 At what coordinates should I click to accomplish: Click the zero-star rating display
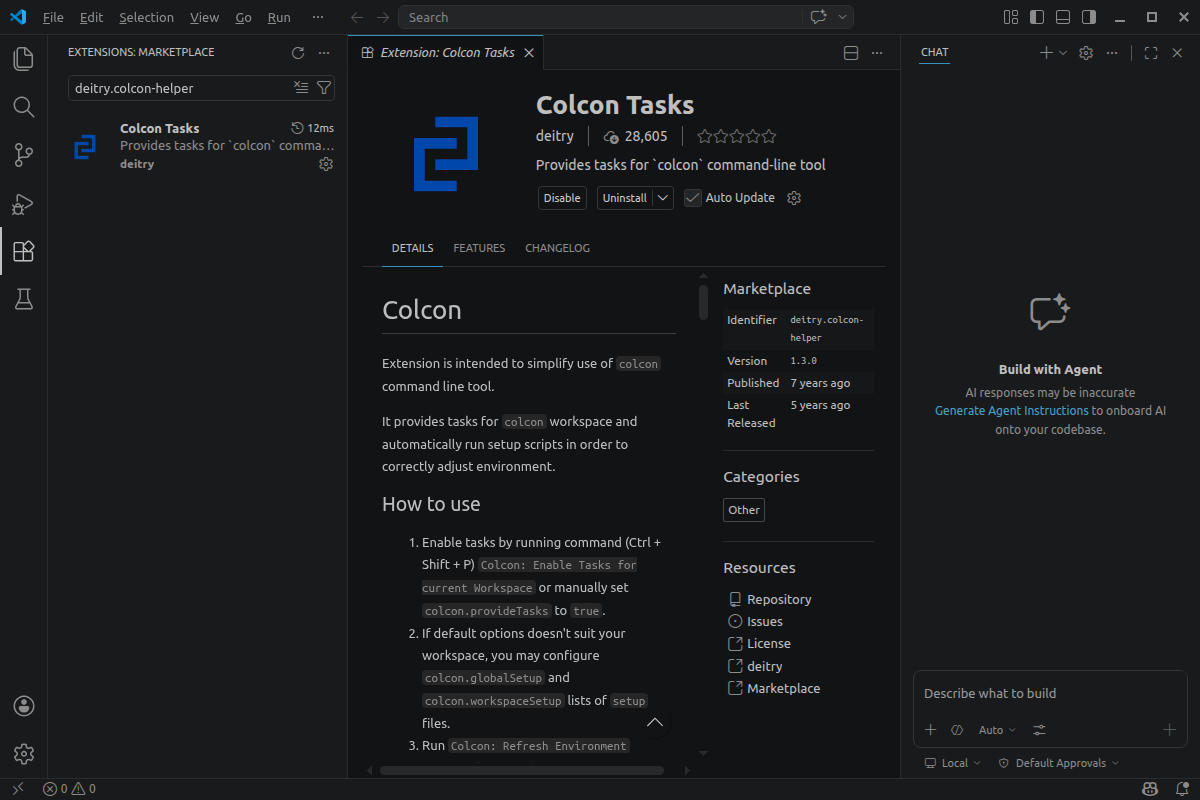click(736, 137)
